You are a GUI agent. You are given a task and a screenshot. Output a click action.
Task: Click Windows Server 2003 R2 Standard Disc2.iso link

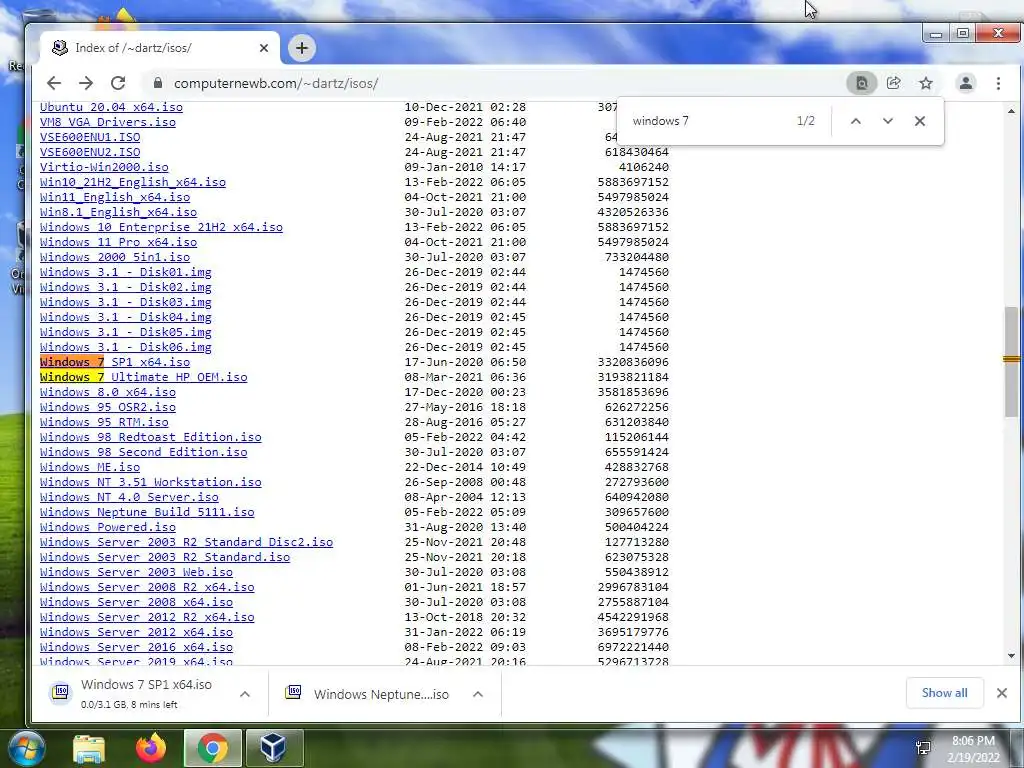186,542
